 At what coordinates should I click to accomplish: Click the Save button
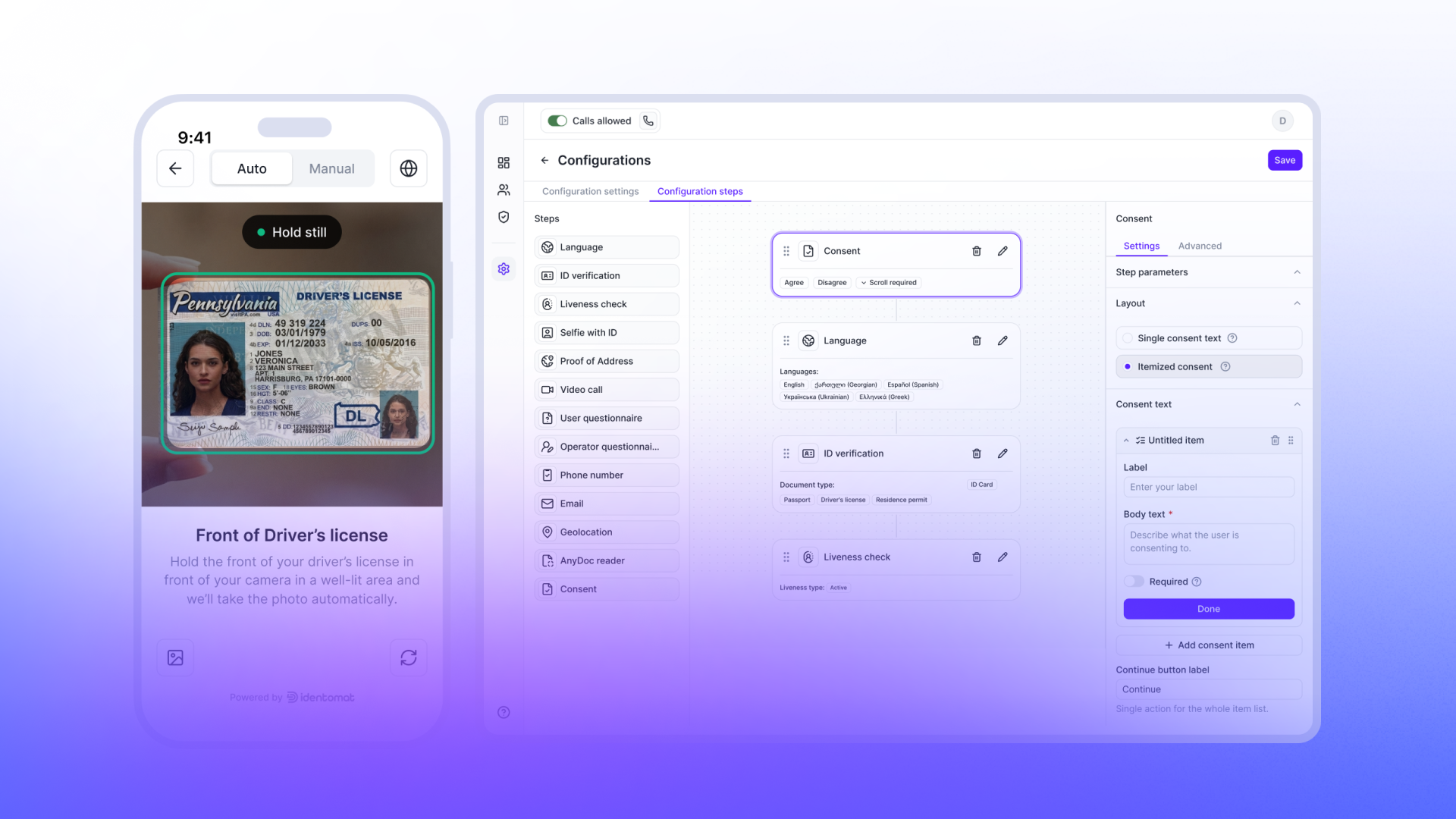coord(1285,160)
